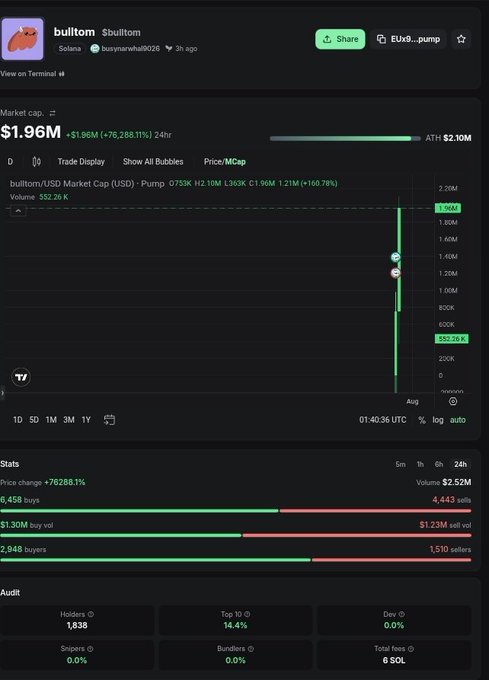
Task: Click the red trade bubble on chart
Action: [x=395, y=273]
